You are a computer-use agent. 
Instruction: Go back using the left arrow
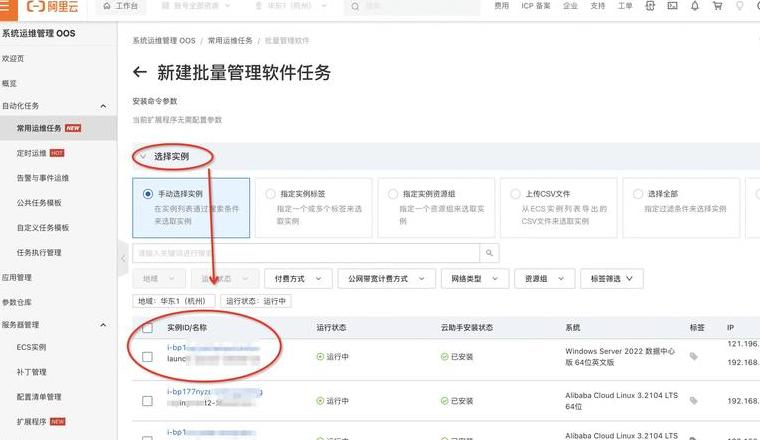click(x=140, y=73)
